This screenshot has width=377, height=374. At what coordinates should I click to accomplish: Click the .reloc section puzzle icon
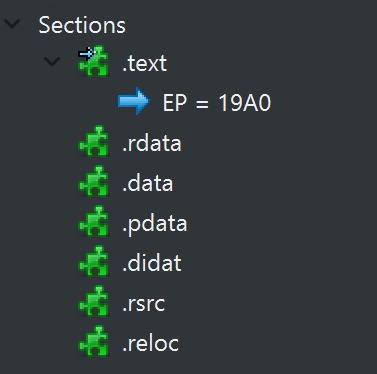[x=94, y=341]
